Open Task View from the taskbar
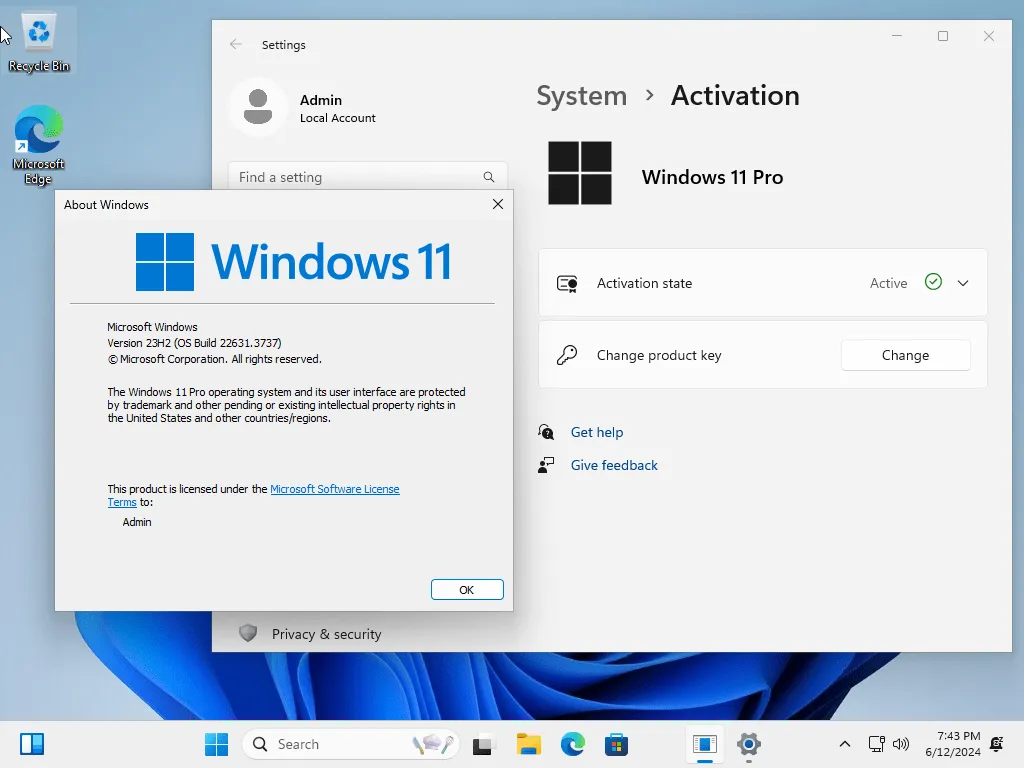The height and width of the screenshot is (768, 1024). coord(483,744)
